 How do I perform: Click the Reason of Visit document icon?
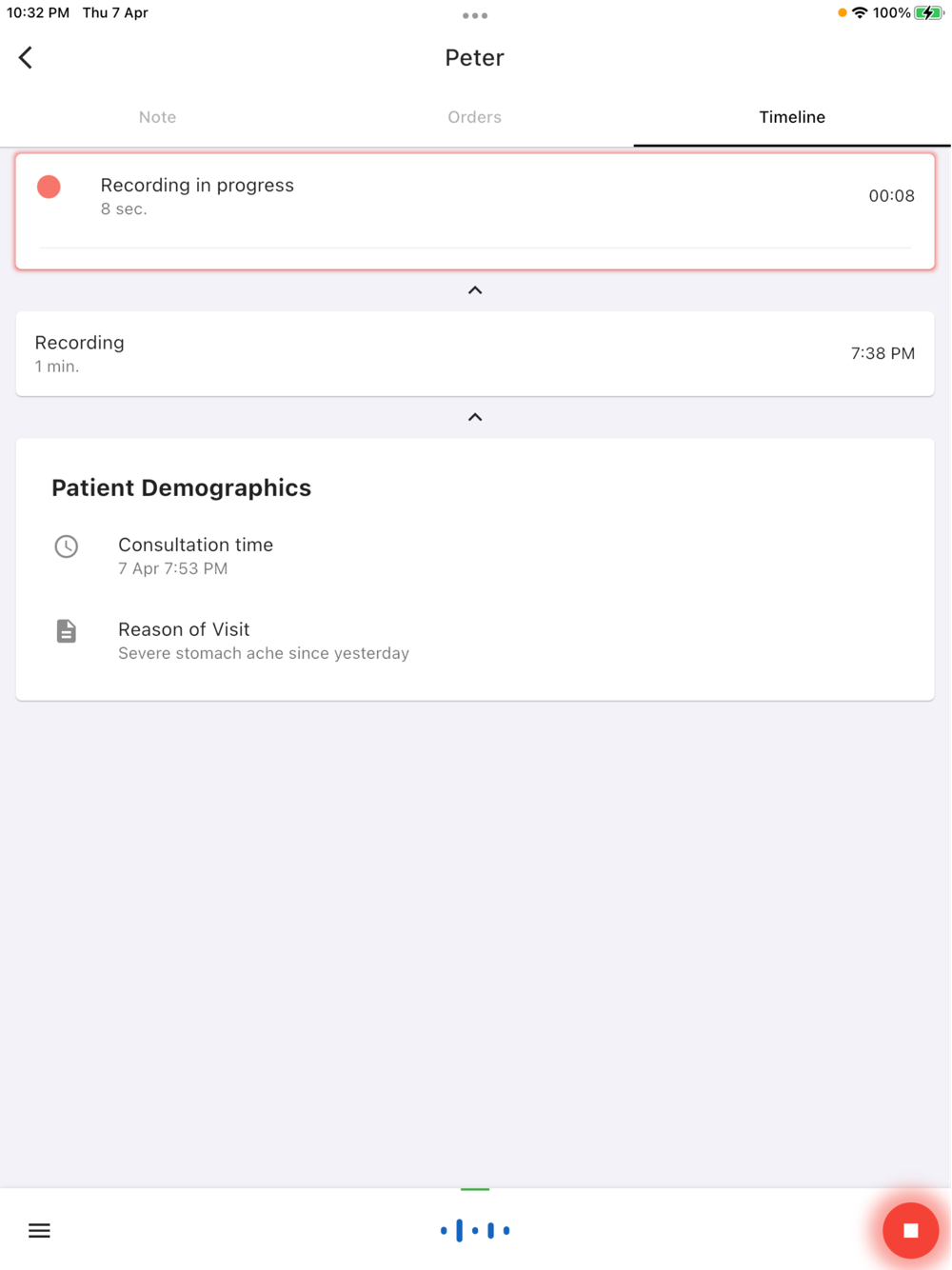pyautogui.click(x=67, y=631)
